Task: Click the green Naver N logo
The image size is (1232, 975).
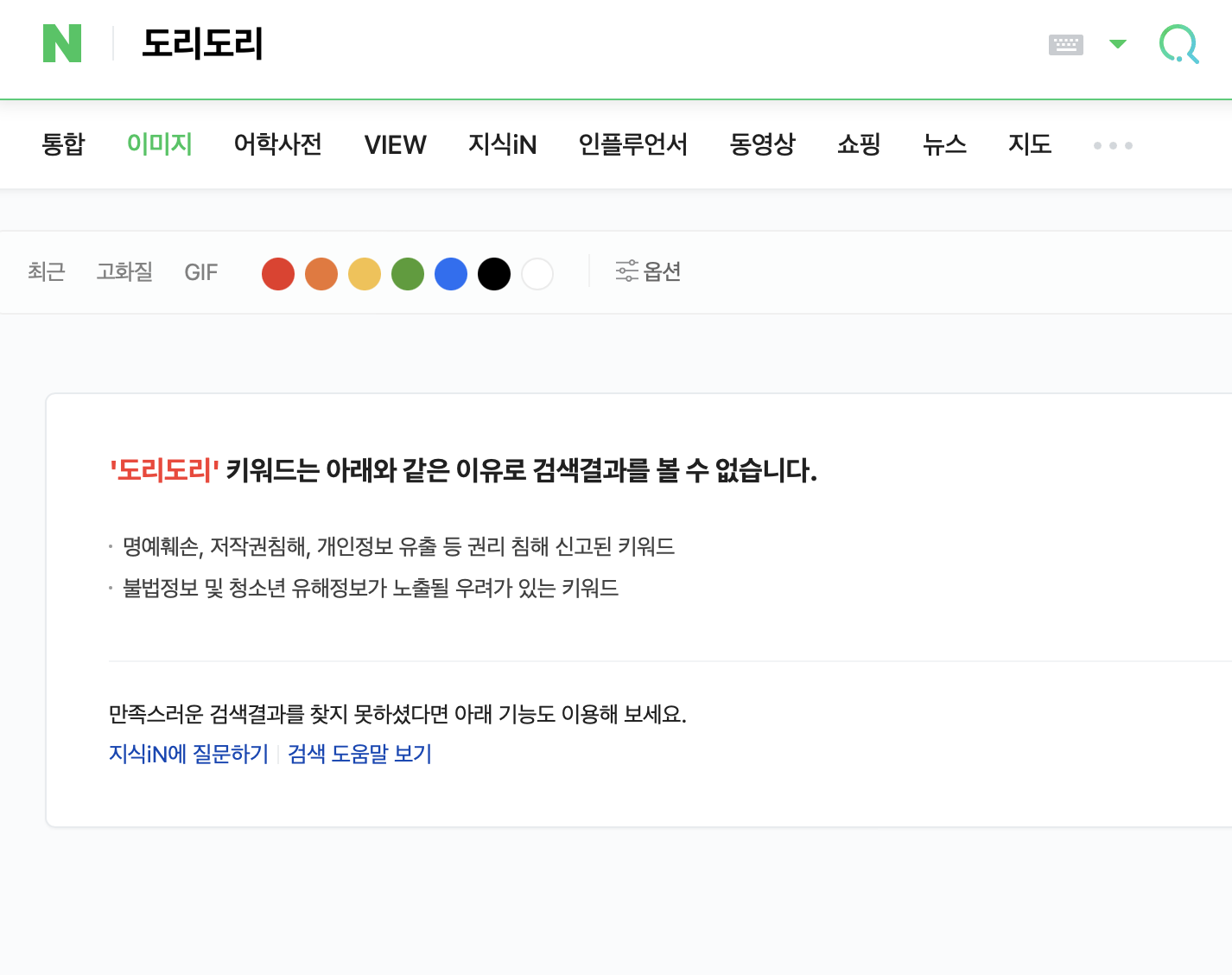Action: click(62, 43)
